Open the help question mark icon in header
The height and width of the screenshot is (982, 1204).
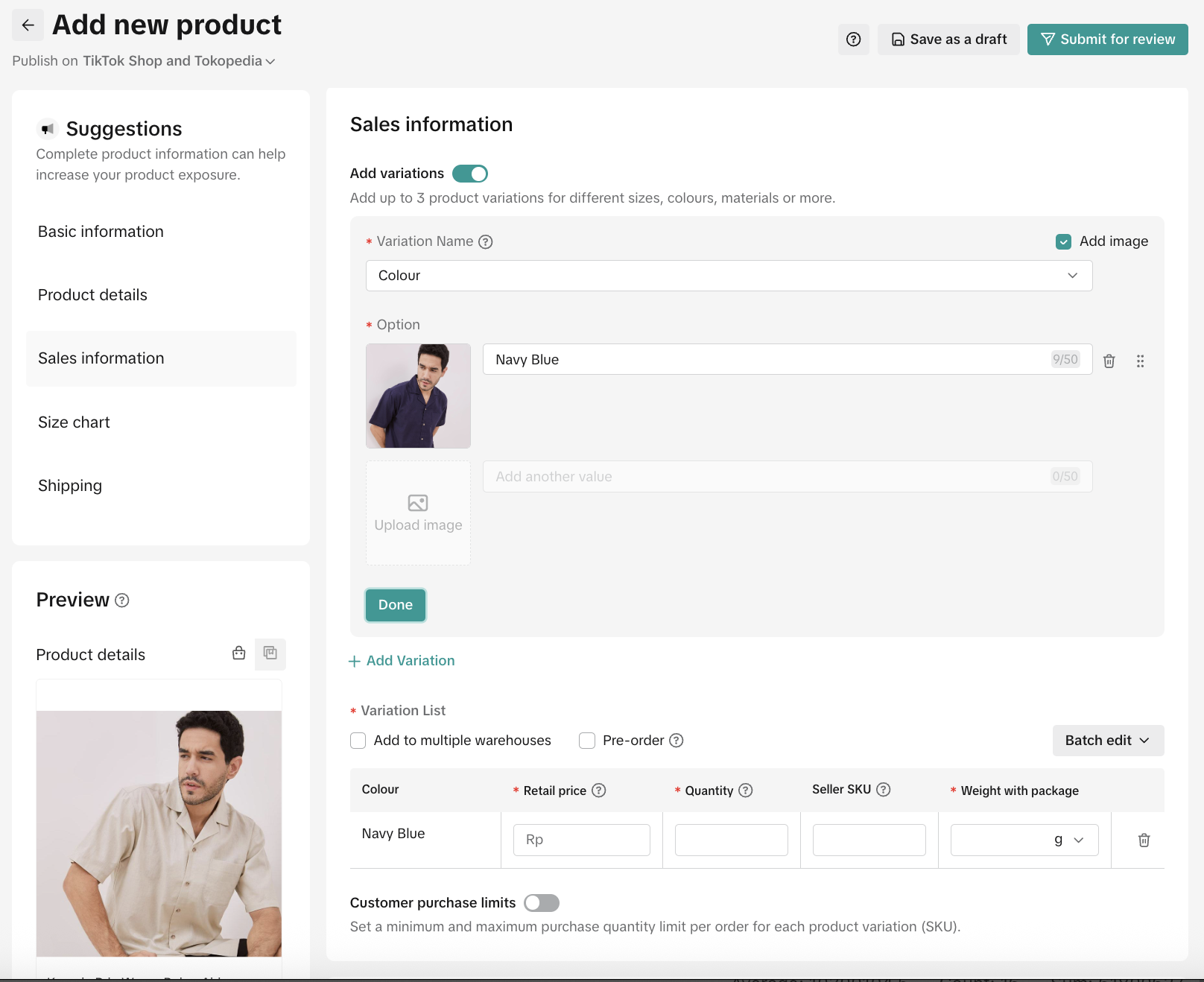point(854,39)
